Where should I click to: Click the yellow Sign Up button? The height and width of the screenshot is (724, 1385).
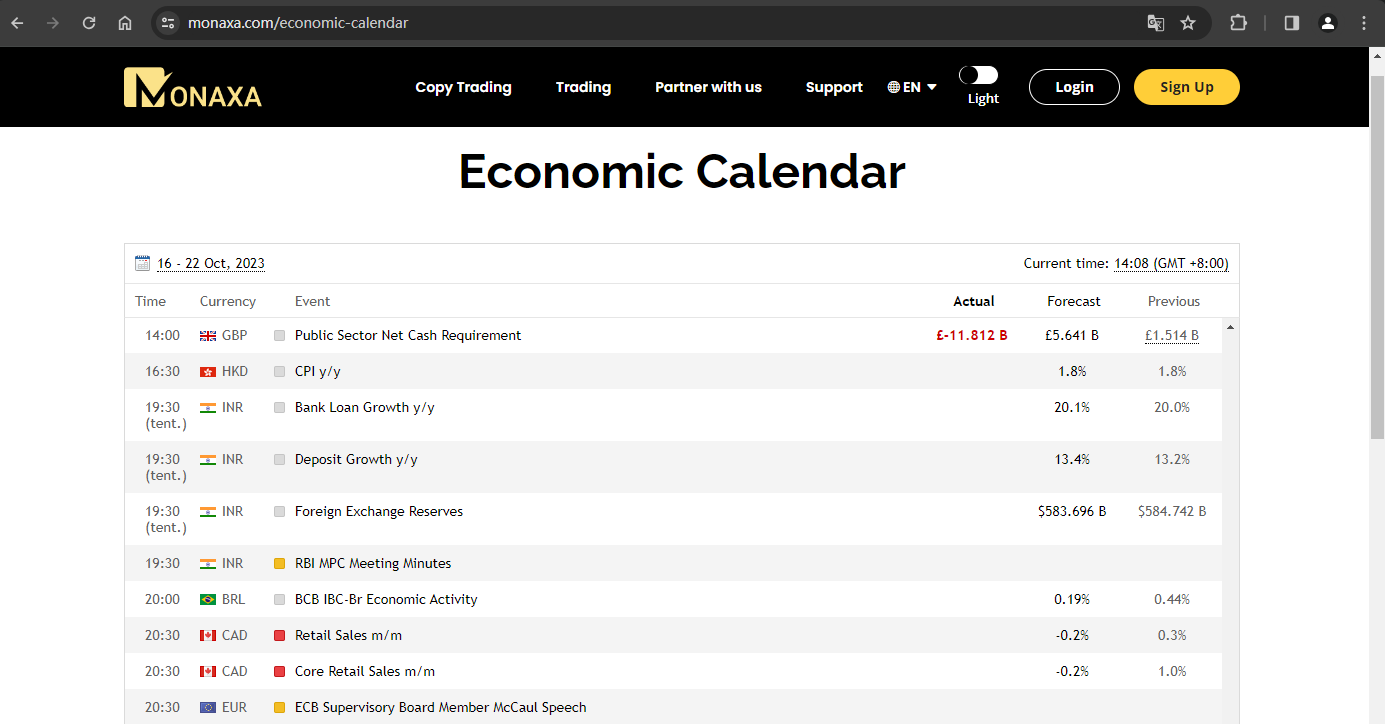[1187, 87]
